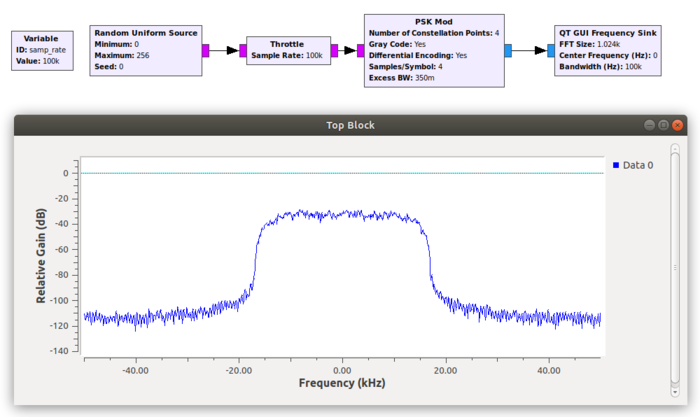This screenshot has height=417, width=700.
Task: Click the -140 gain axis tick label
Action: 59,351
